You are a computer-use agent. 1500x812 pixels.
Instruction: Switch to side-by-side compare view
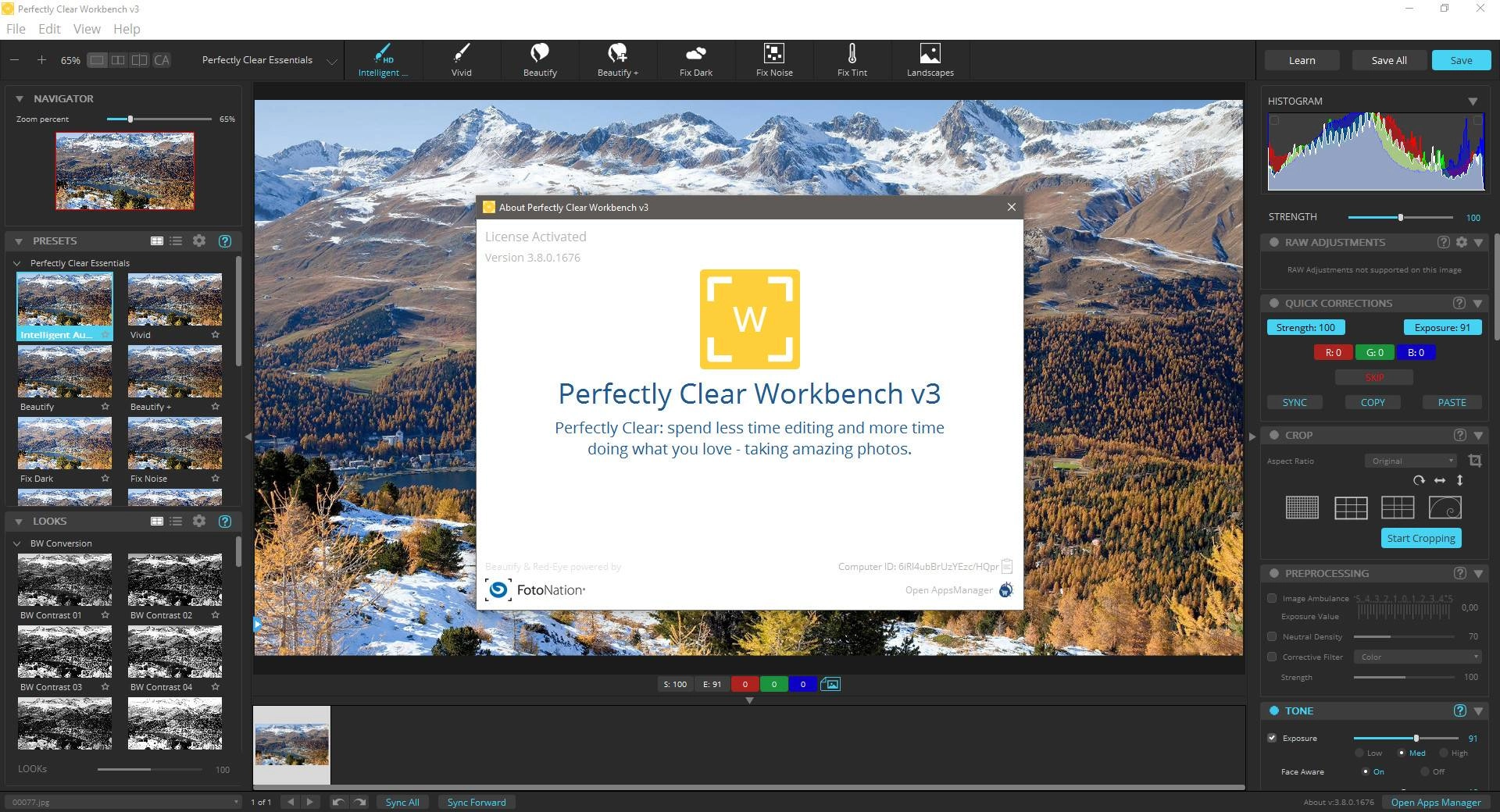coord(118,60)
